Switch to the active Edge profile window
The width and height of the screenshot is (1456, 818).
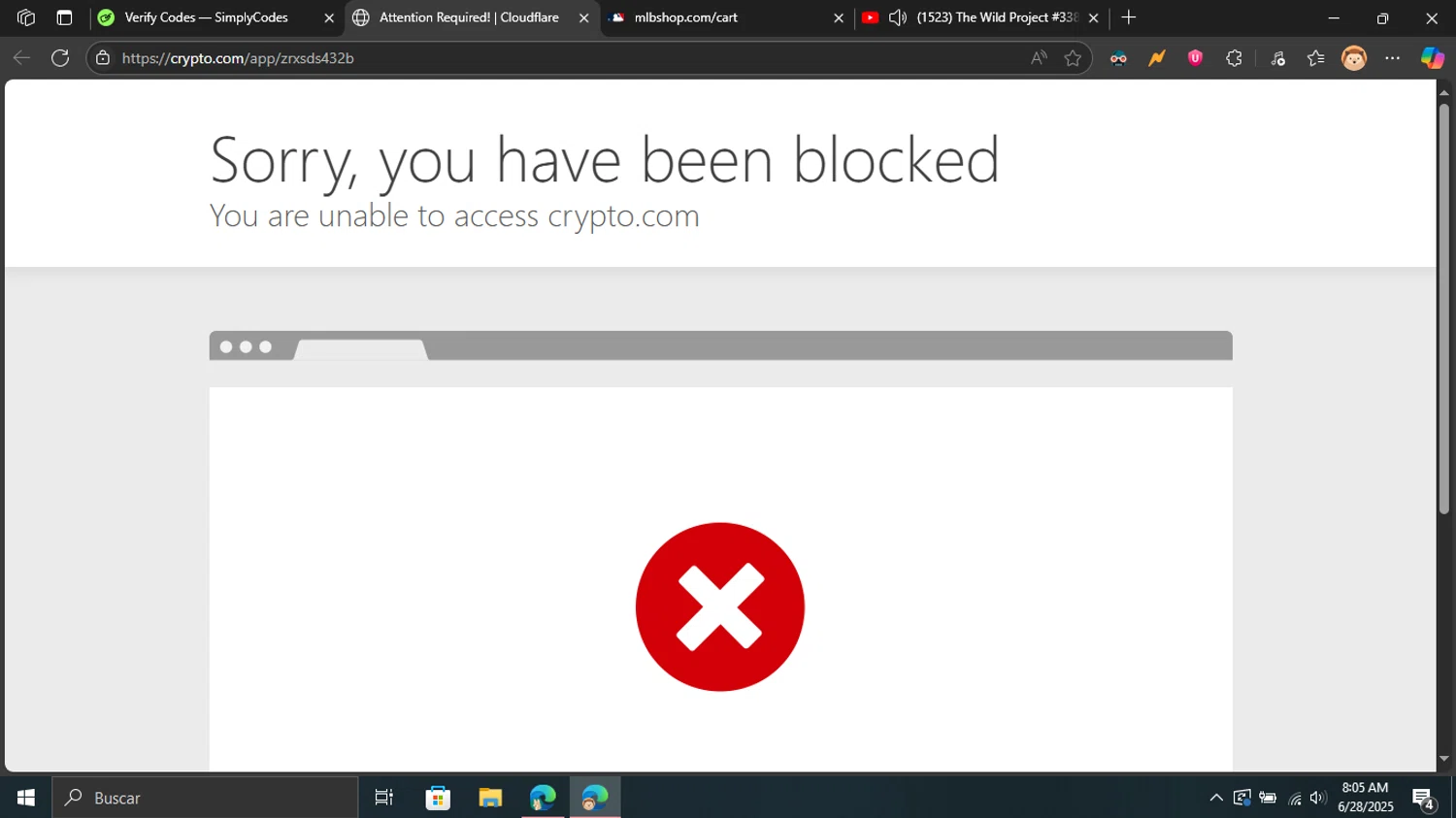coord(595,798)
